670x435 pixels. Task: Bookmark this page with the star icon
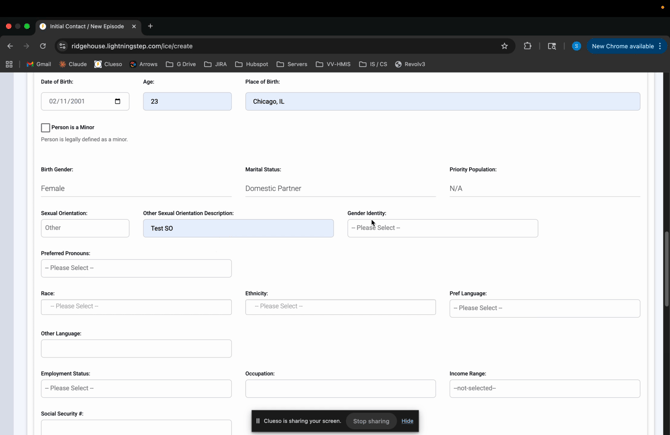click(x=504, y=46)
